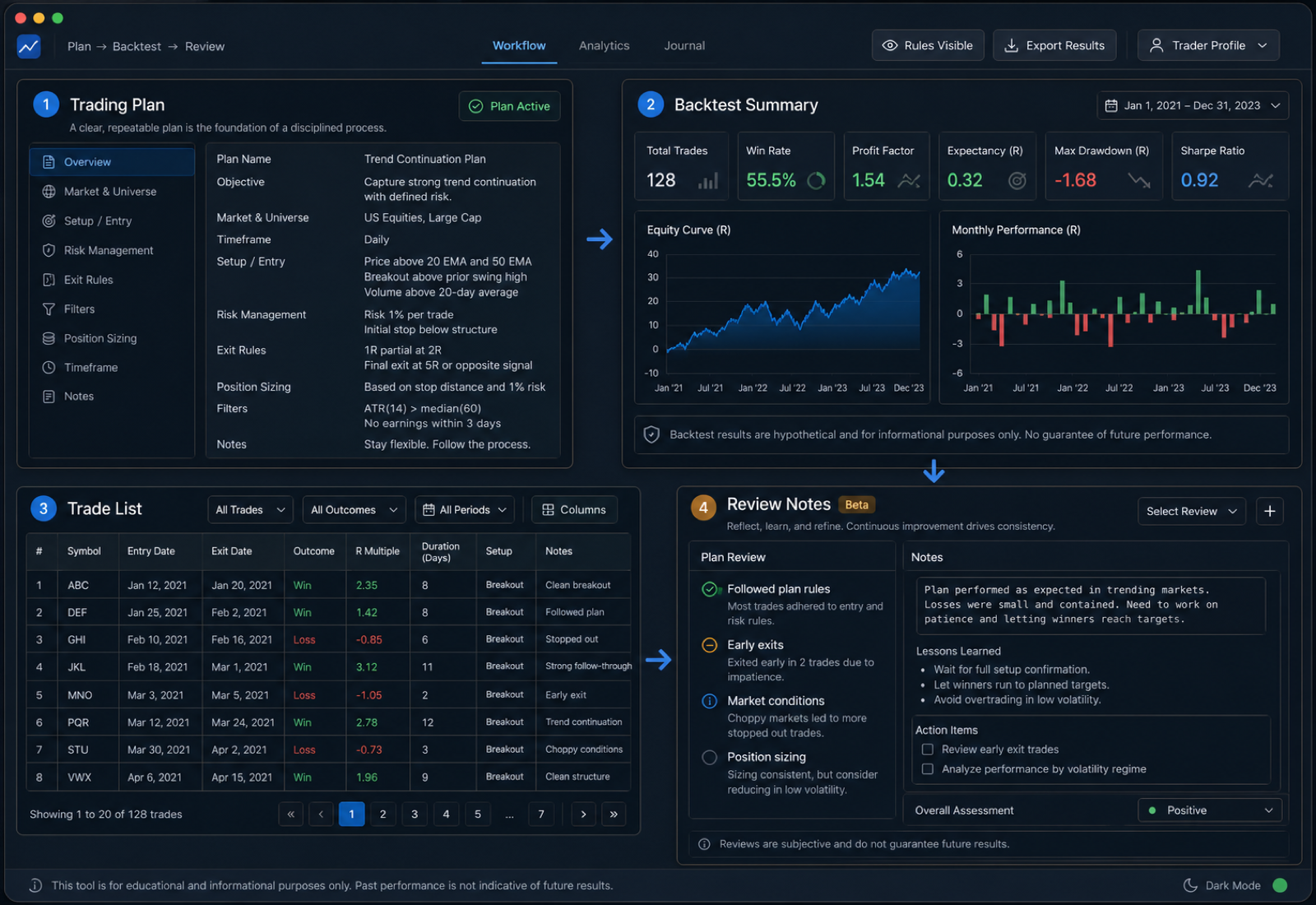The height and width of the screenshot is (905, 1316).
Task: Click in the review notes text box
Action: pos(1091,606)
